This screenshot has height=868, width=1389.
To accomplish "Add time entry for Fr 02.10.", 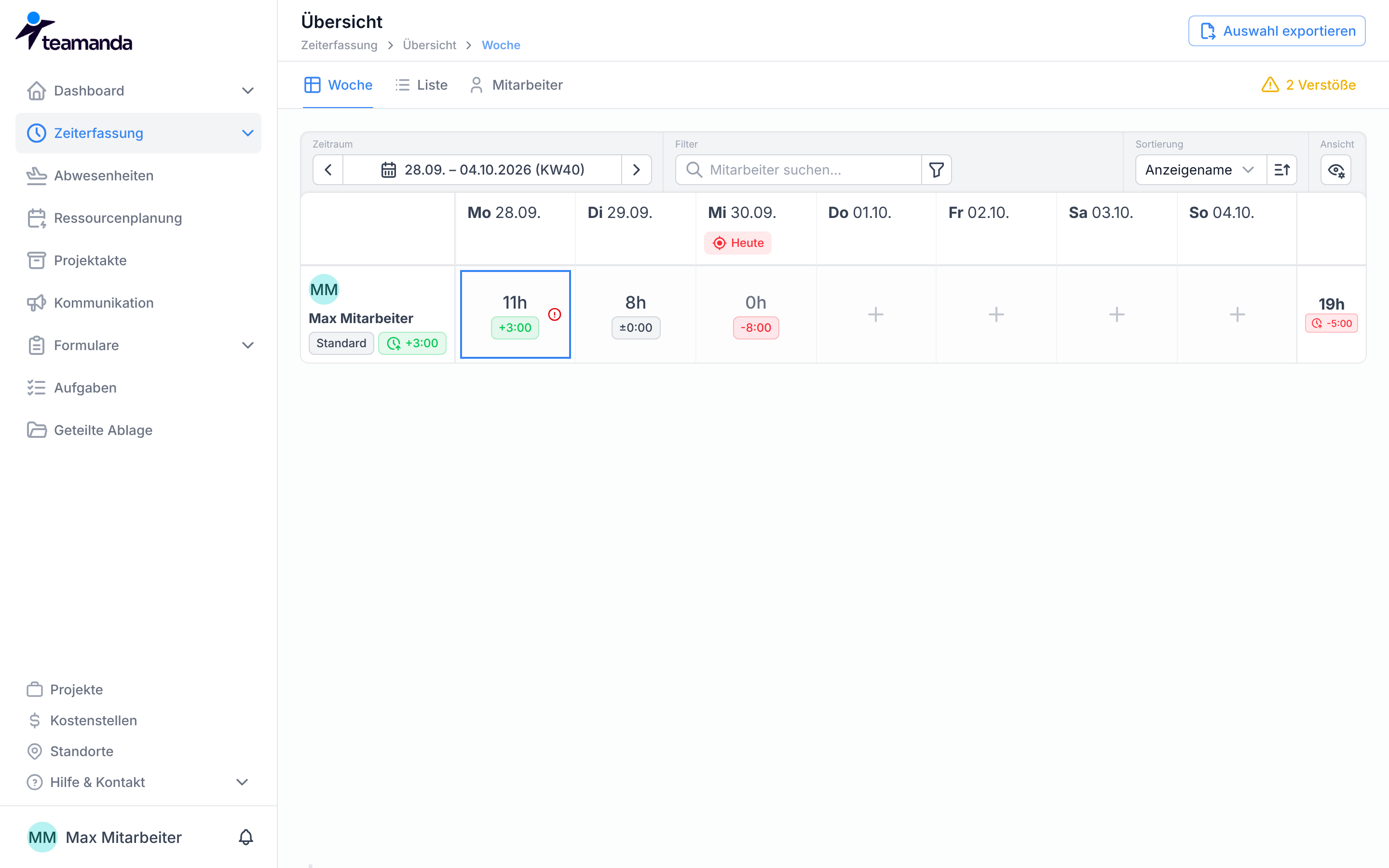I will [x=996, y=314].
